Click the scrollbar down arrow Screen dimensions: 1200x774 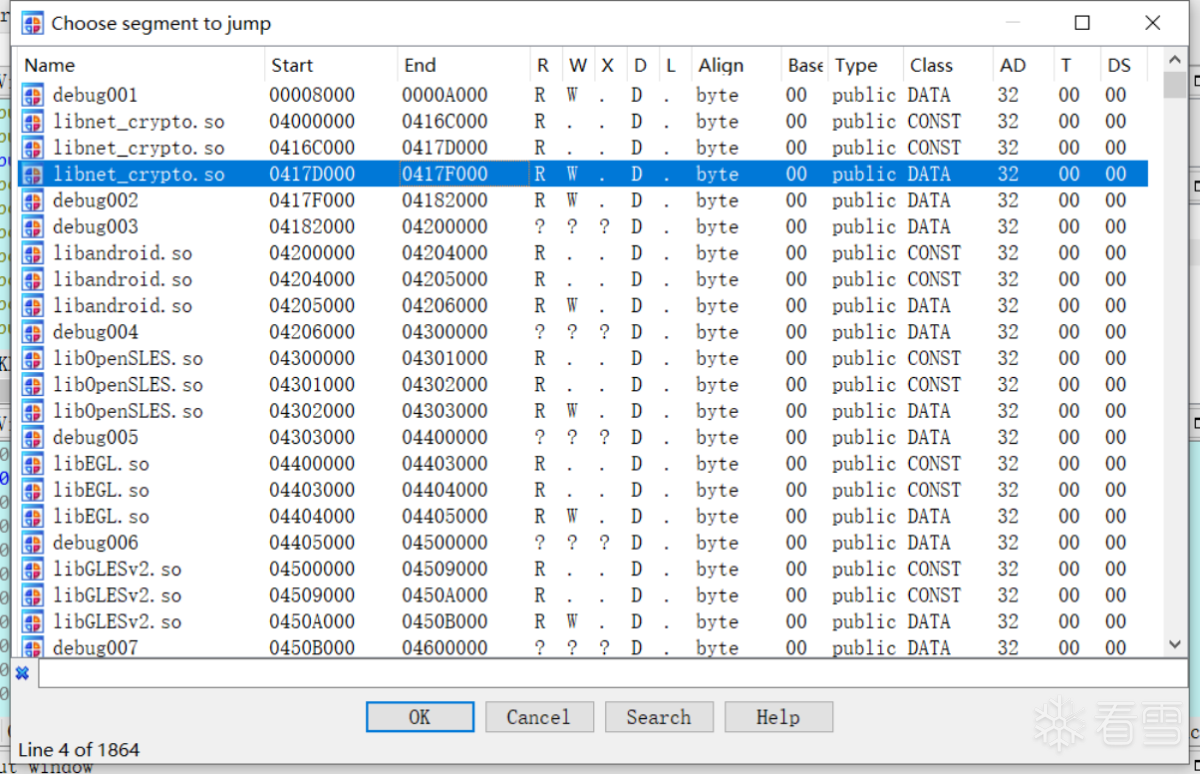pyautogui.click(x=1176, y=646)
